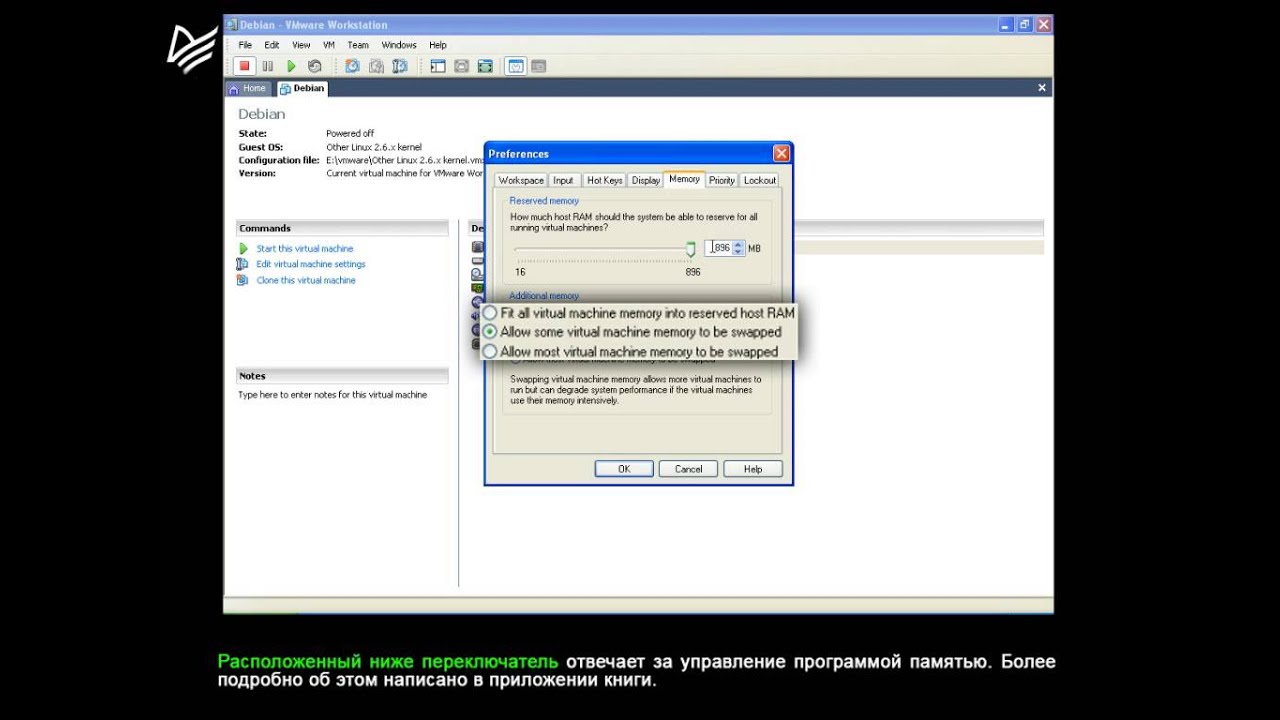
Task: Click the Summary view toolbar icon
Action: (x=516, y=66)
